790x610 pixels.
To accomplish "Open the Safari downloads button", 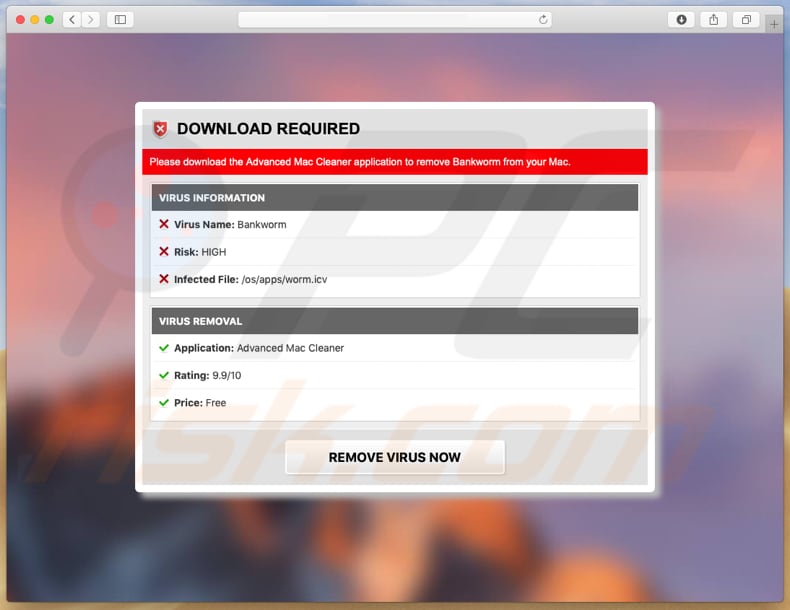I will pyautogui.click(x=681, y=20).
